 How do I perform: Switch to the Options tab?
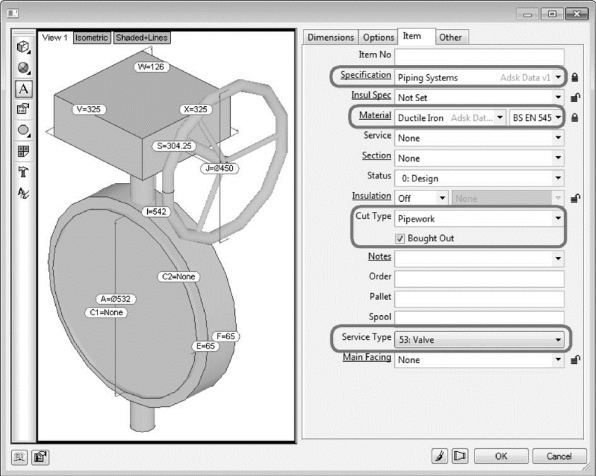click(378, 37)
